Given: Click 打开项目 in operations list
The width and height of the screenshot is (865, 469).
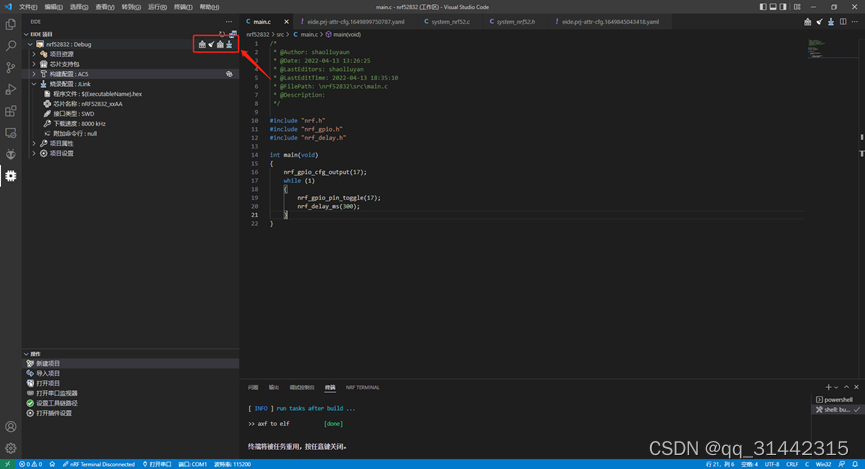Looking at the screenshot, I should [48, 383].
